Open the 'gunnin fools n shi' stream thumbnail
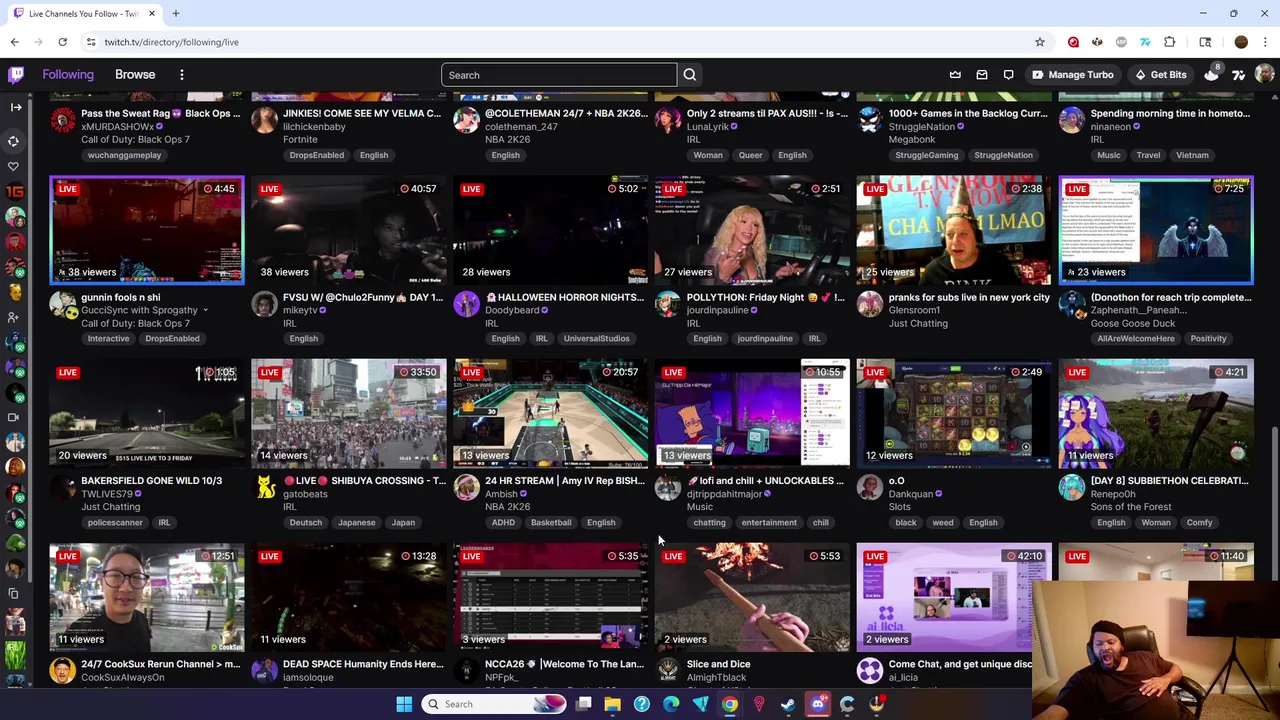 [147, 230]
